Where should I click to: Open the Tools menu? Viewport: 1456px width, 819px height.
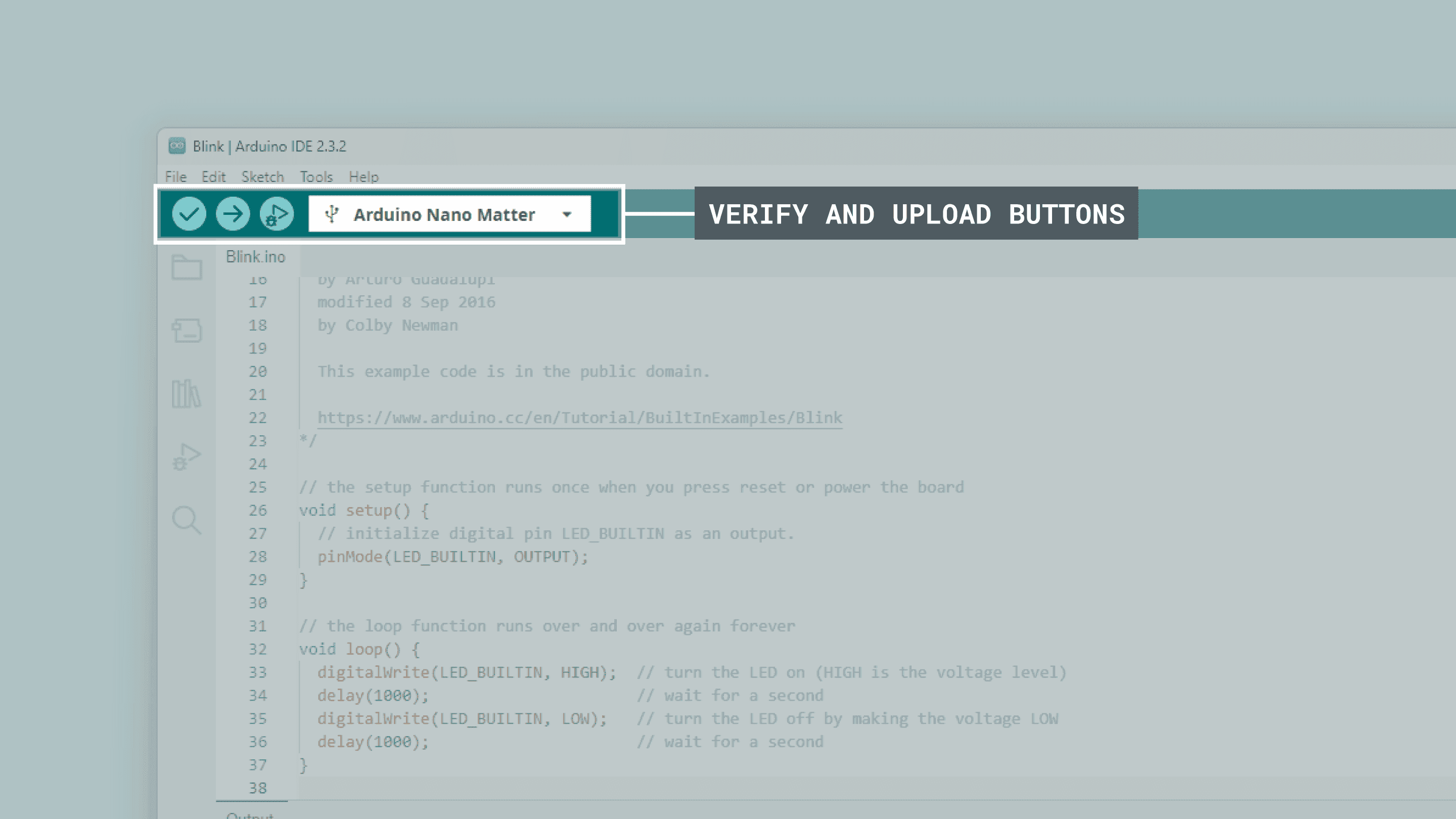pos(315,177)
